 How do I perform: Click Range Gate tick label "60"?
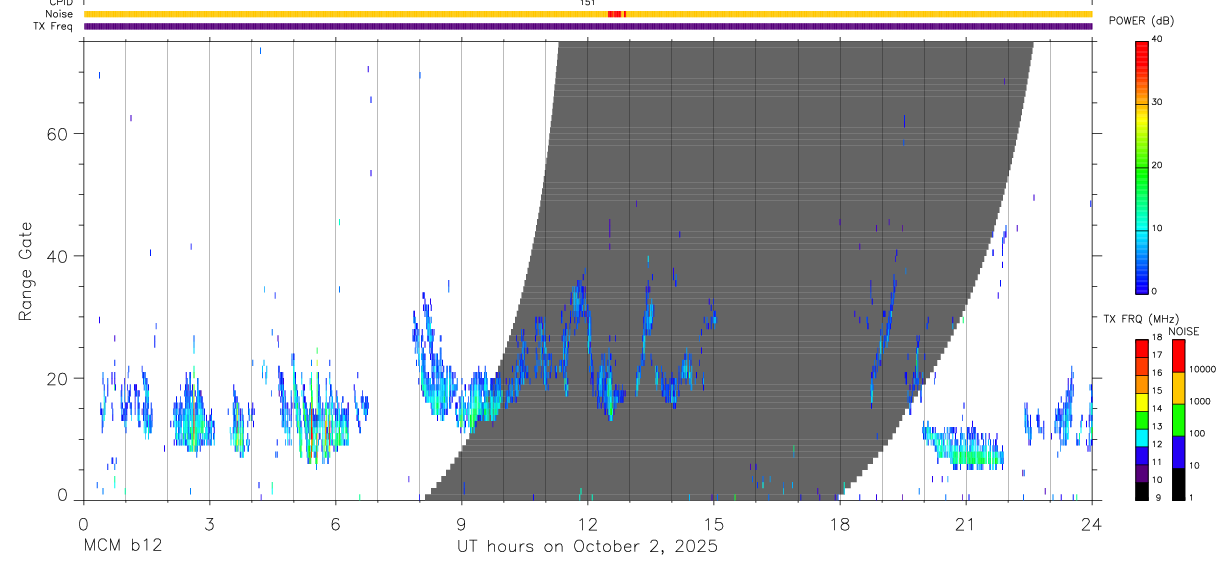click(x=57, y=133)
